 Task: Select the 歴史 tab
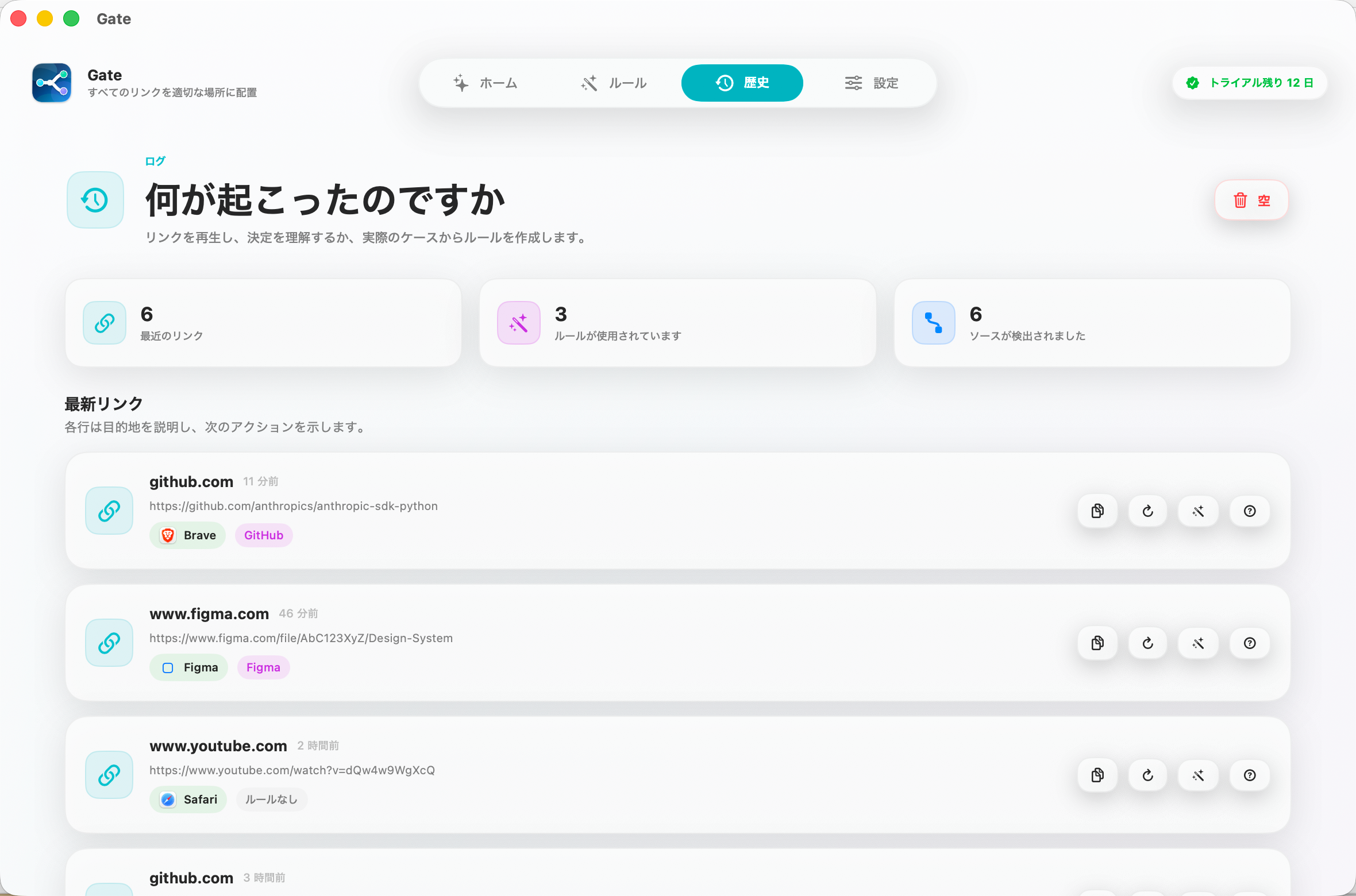(x=742, y=83)
